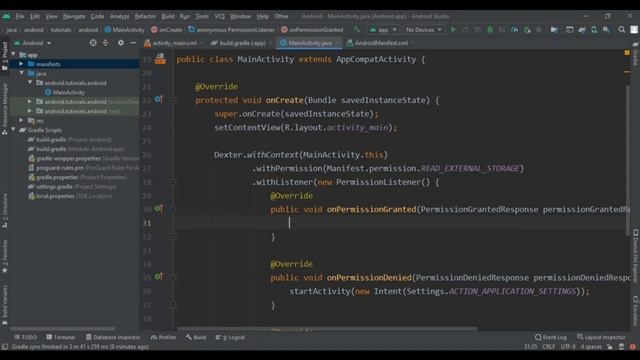This screenshot has width=640, height=360.
Task: Open the Refactor menu
Action: [145, 16]
